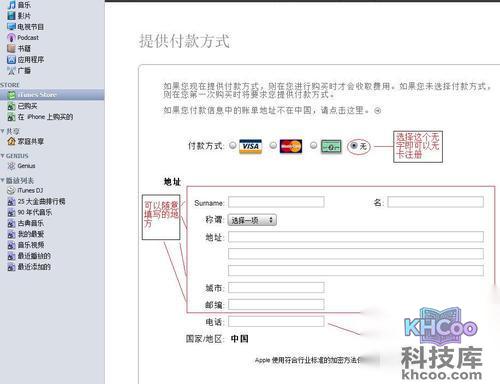The image size is (500, 384).
Task: Click the 电话 phone field
Action: pos(276,321)
